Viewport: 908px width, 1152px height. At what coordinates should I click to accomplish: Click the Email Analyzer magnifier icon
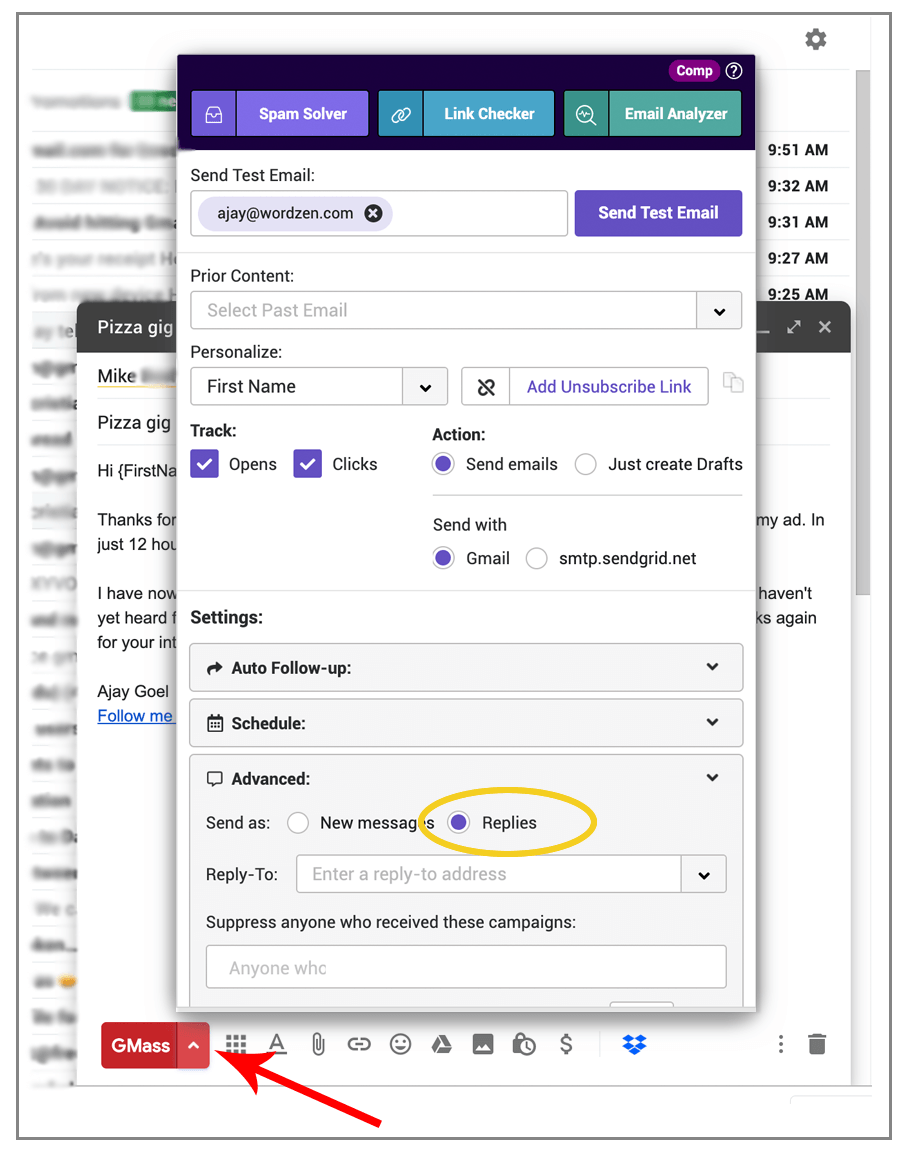pos(585,114)
